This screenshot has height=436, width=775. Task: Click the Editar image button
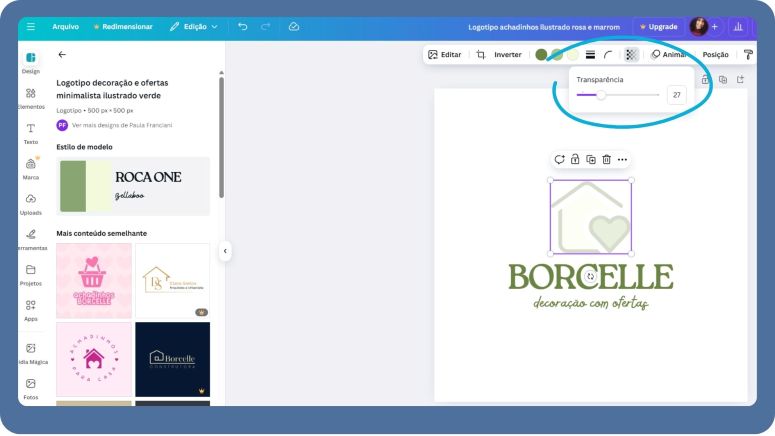(444, 54)
